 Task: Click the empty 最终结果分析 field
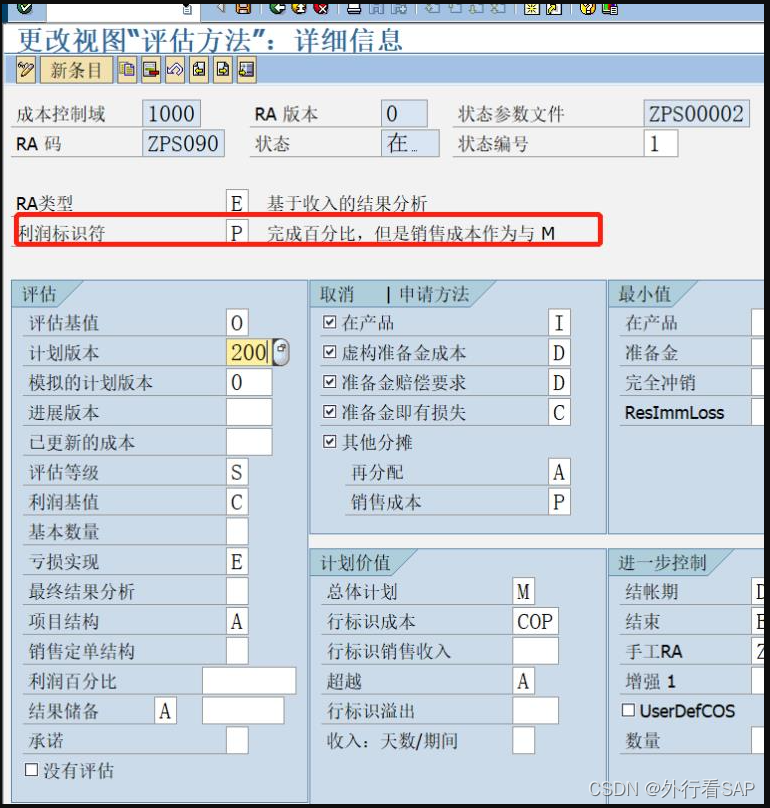237,591
